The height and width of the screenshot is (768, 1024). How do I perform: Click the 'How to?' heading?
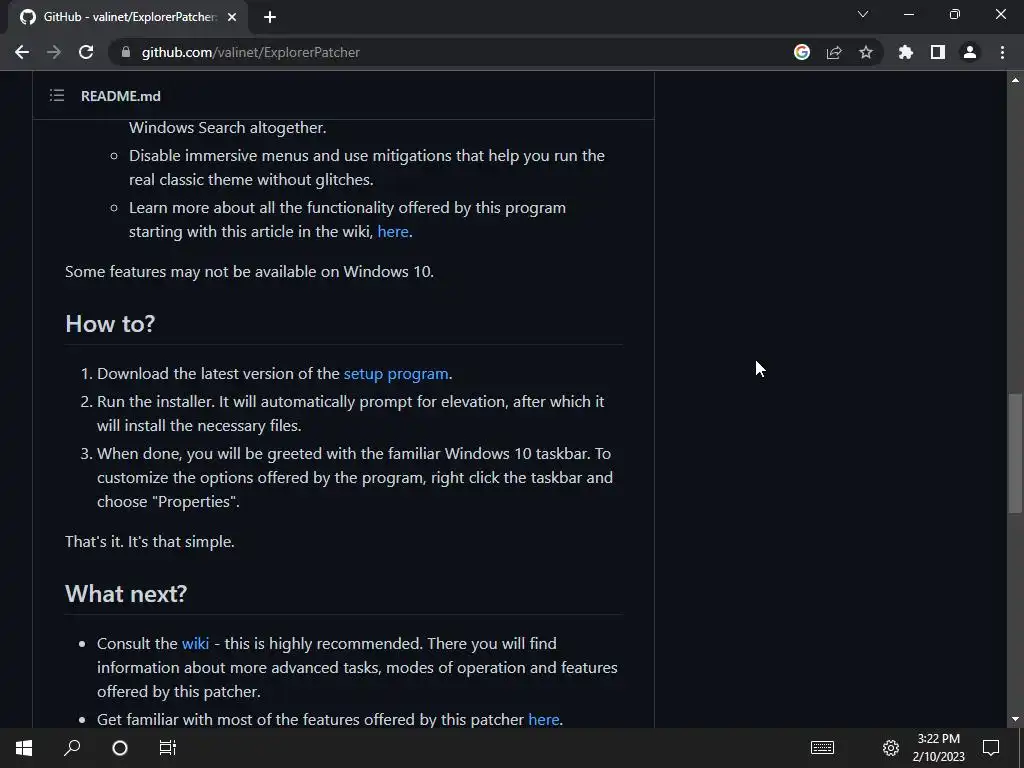[x=110, y=324]
